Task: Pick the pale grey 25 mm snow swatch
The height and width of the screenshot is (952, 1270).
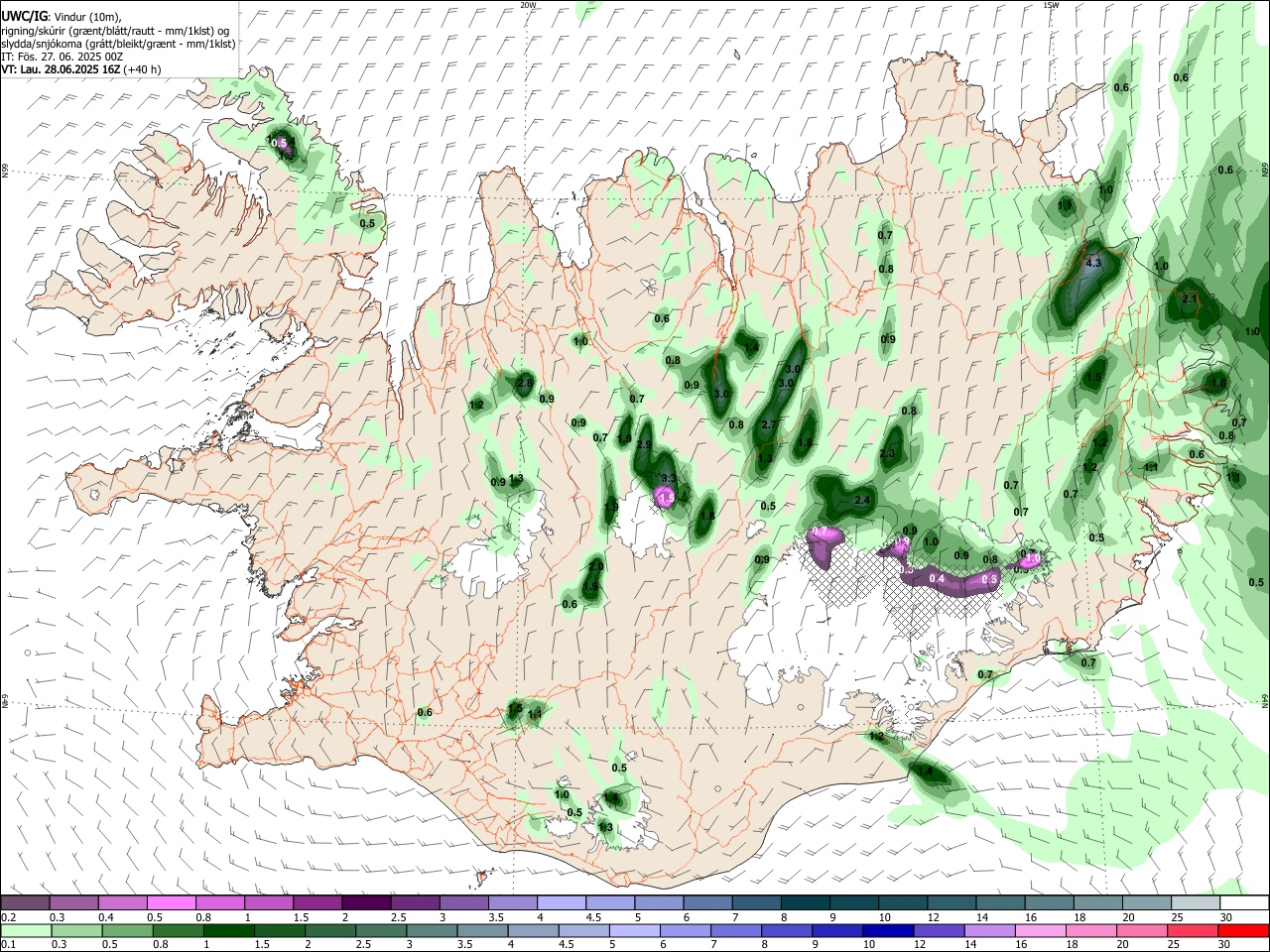Action: tap(1196, 903)
